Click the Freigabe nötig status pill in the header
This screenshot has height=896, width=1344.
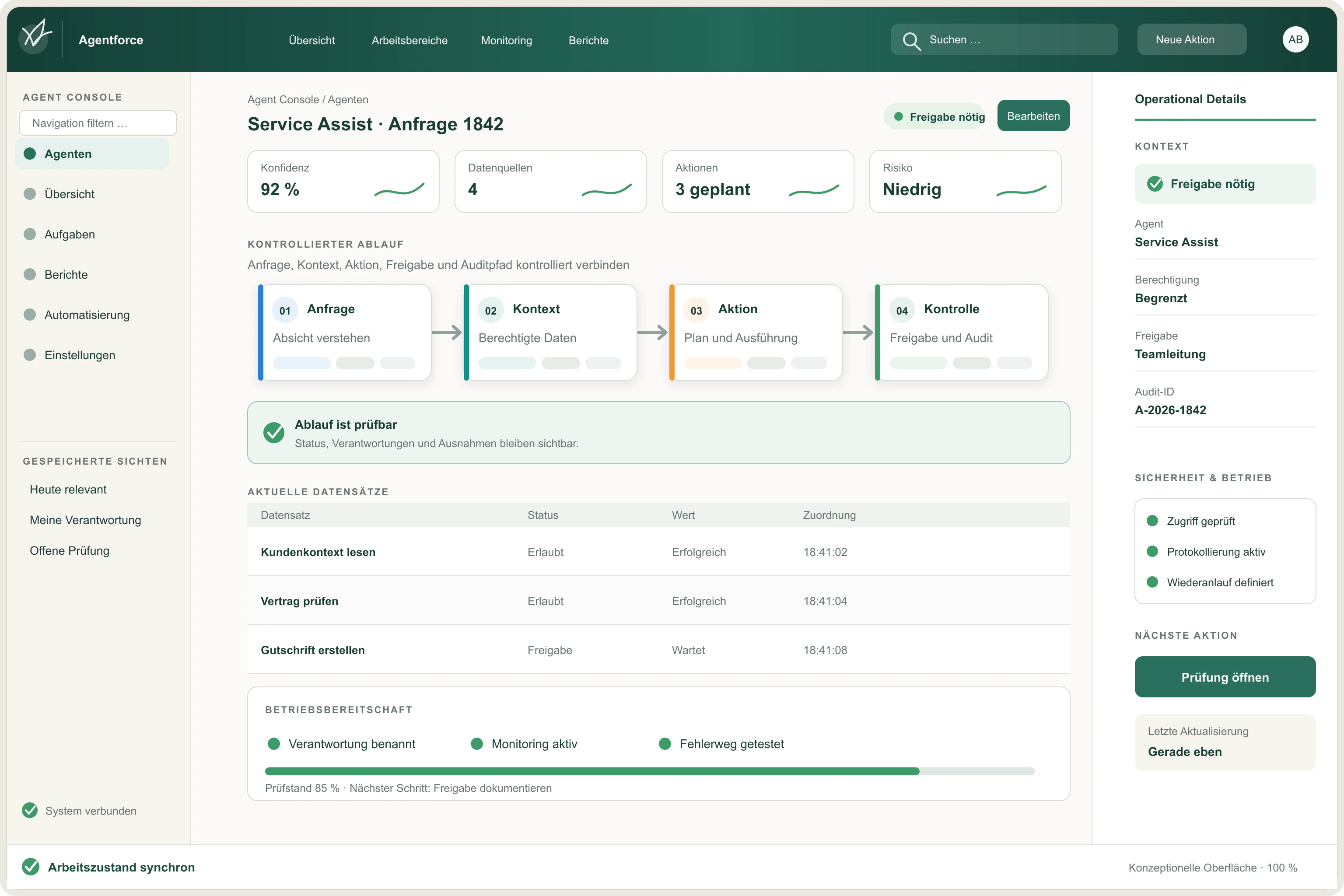tap(935, 116)
